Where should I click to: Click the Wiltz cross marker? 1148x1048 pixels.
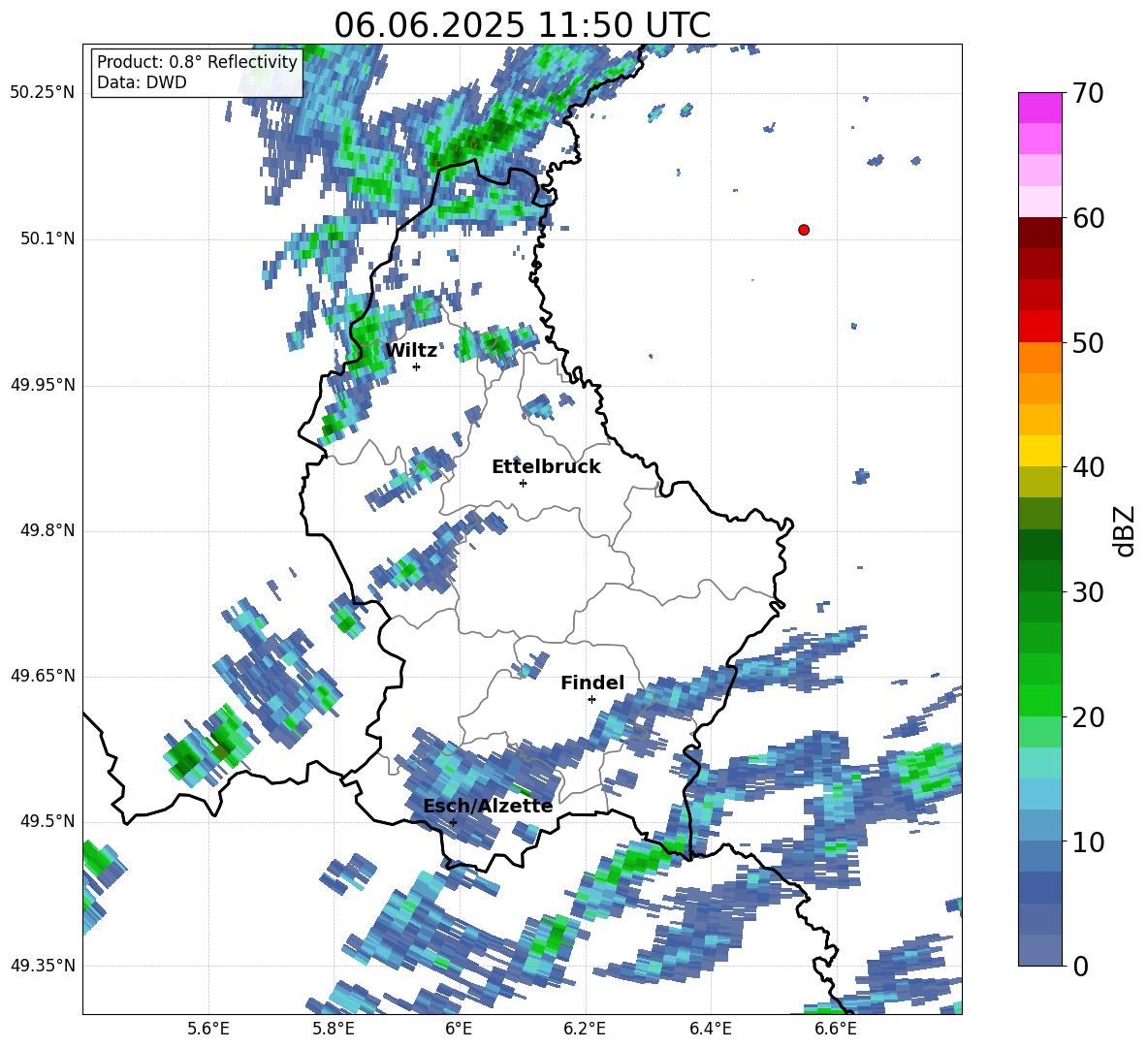point(416,366)
